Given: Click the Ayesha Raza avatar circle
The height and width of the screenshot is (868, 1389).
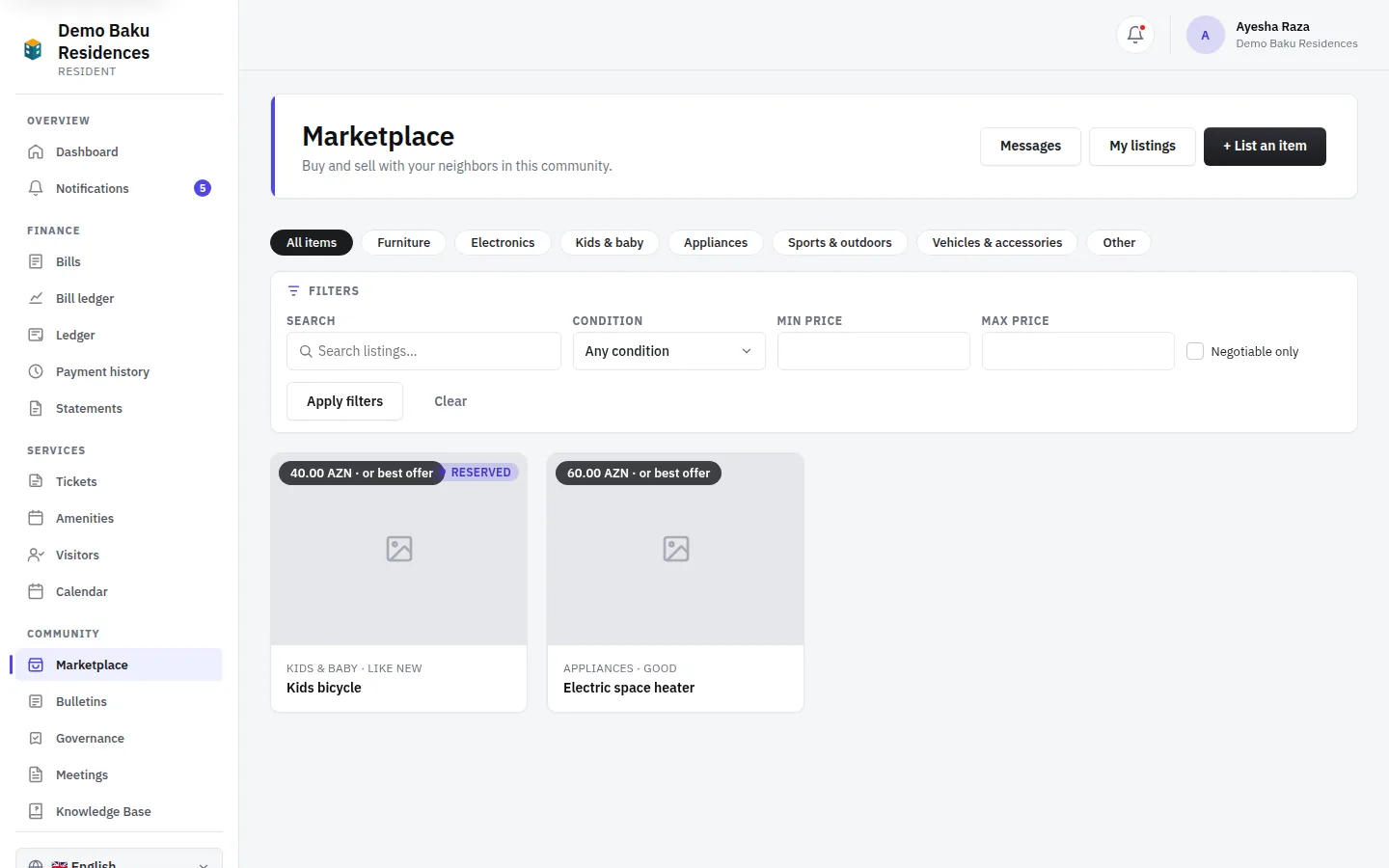Looking at the screenshot, I should click(1205, 35).
